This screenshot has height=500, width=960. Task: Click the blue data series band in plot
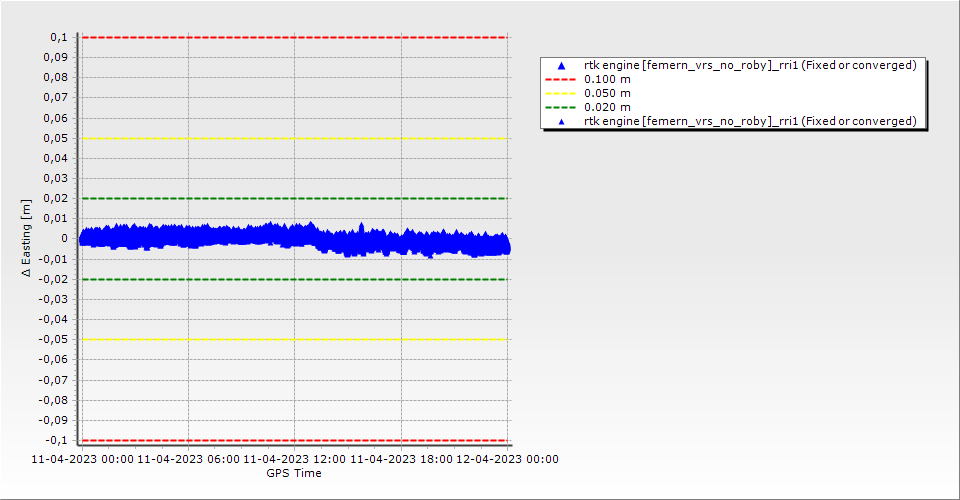[x=250, y=237]
